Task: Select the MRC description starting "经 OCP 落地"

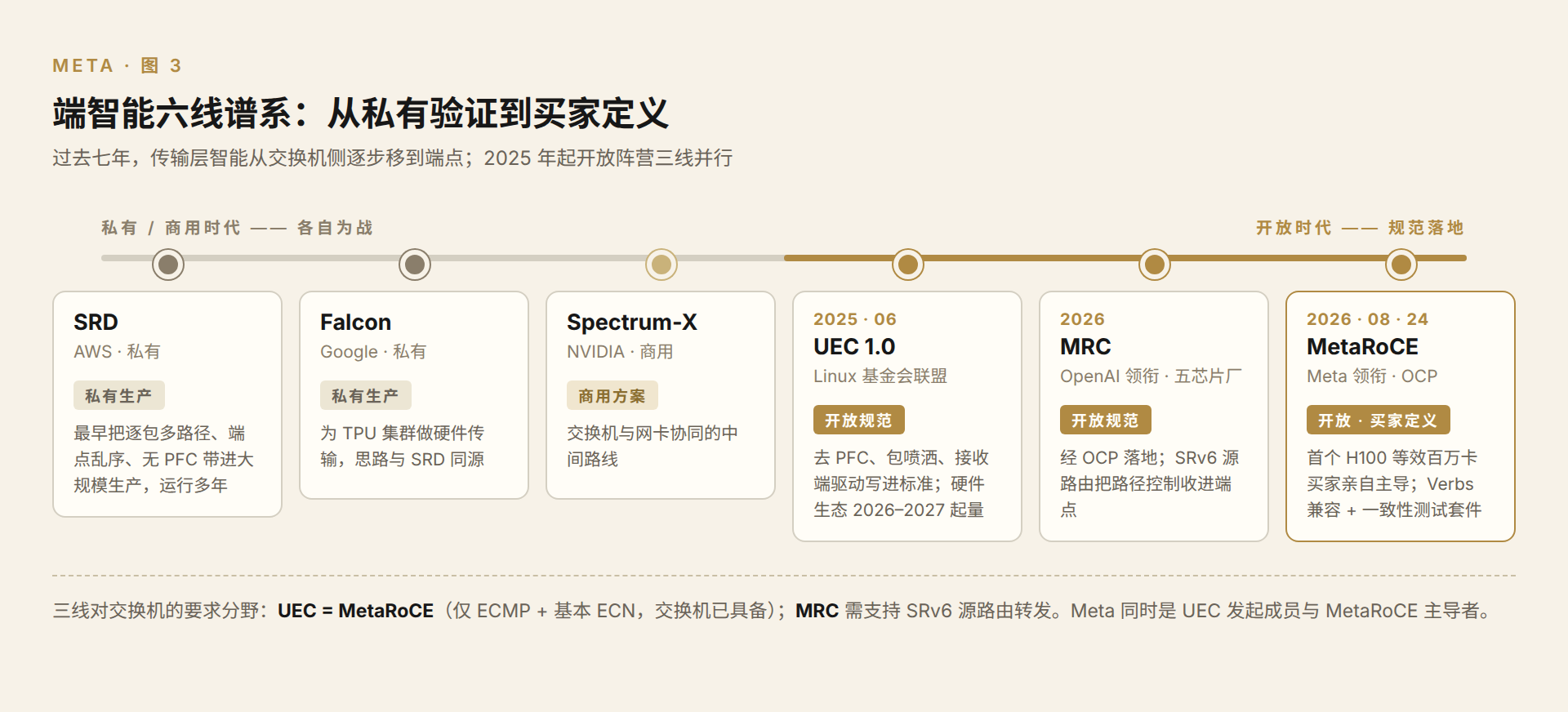Action: pyautogui.click(x=1150, y=483)
